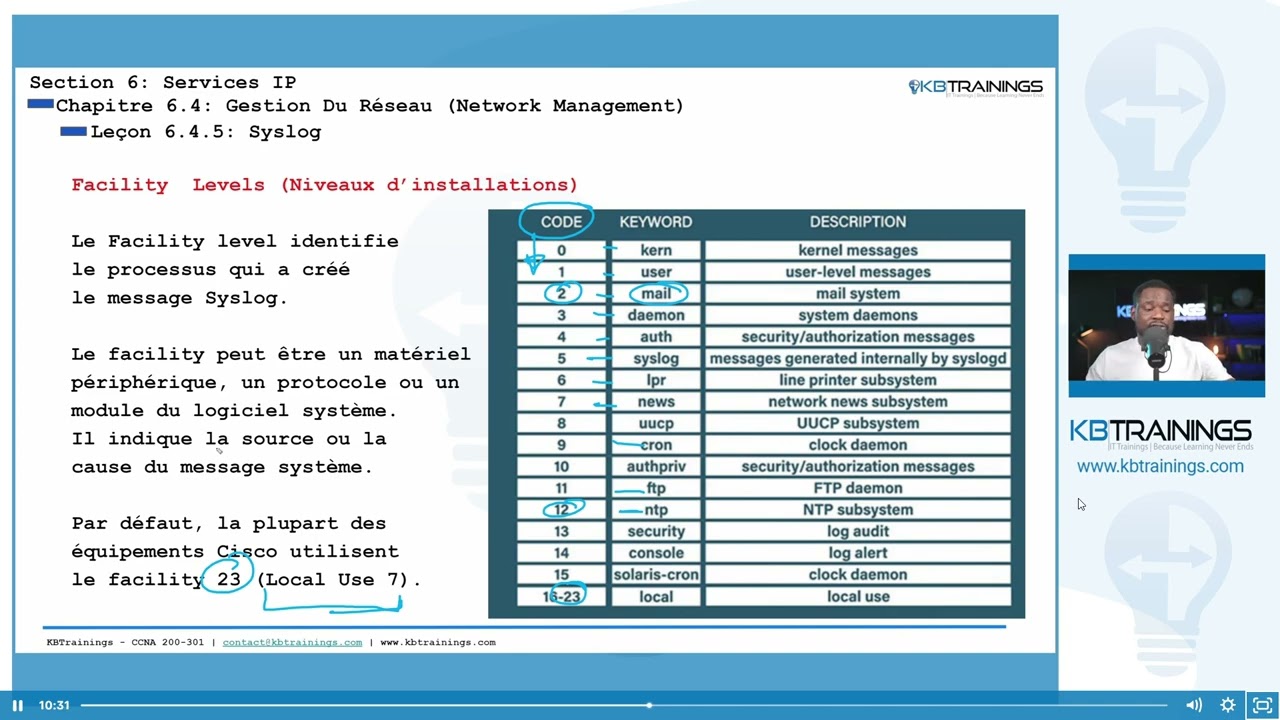
Task: Click 'KBTrainings - CCNA 200-301' footer text
Action: click(125, 642)
